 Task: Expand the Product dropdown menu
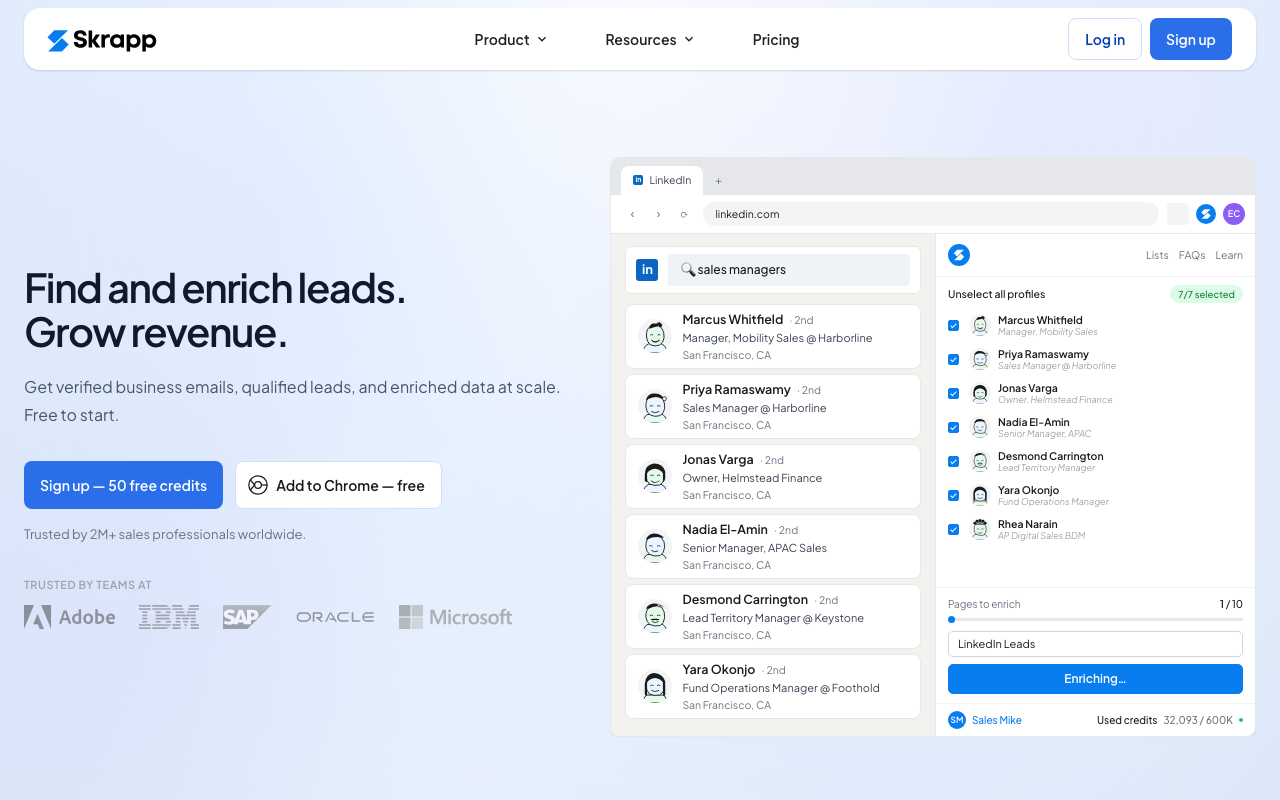(511, 40)
